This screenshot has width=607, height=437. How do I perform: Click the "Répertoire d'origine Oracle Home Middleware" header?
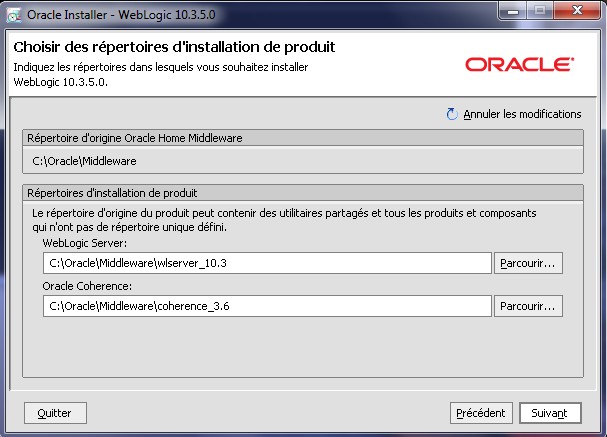click(x=303, y=138)
